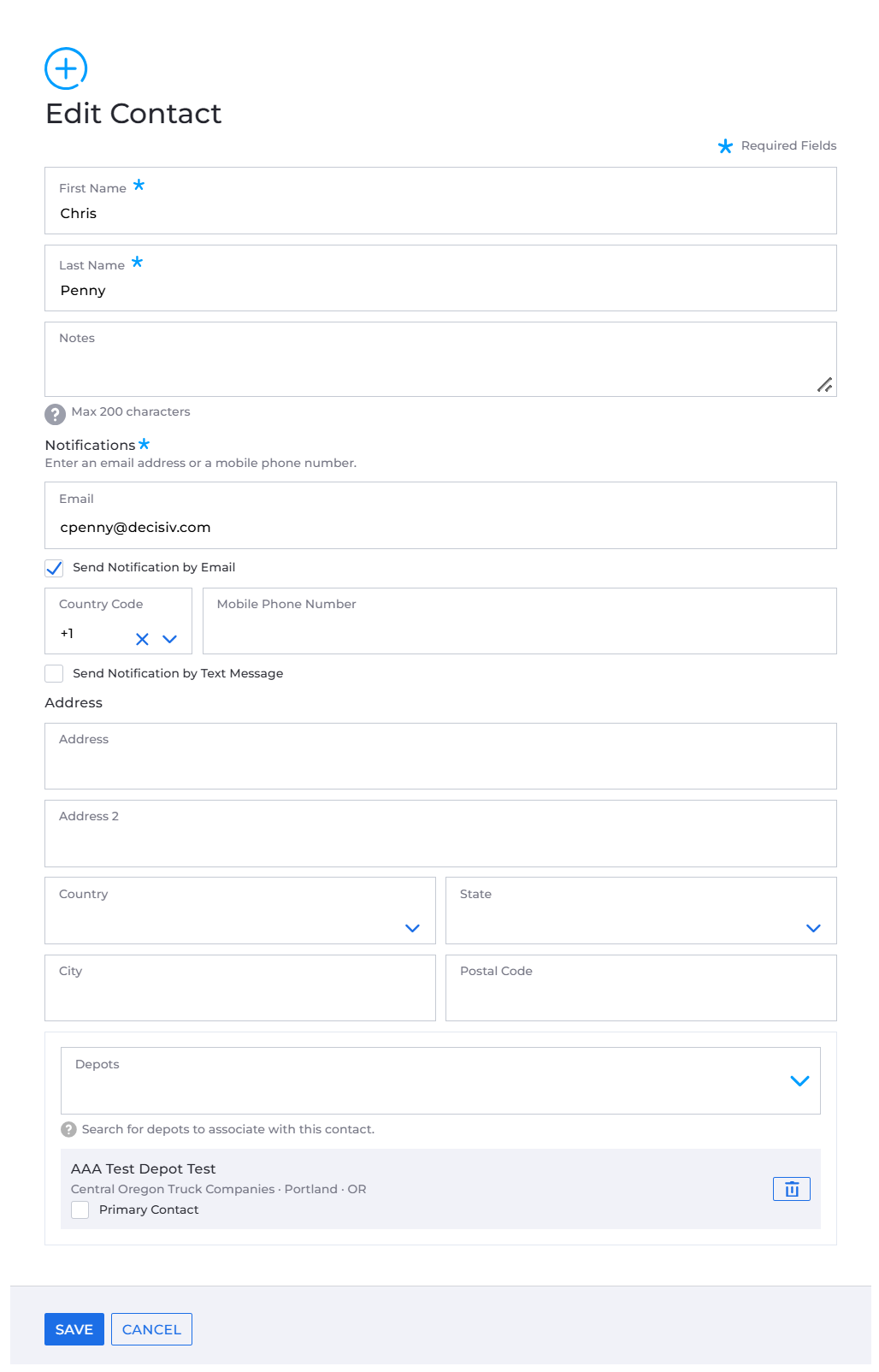This screenshot has height=1372, width=879.
Task: Click the Required Fields legend text
Action: [788, 145]
